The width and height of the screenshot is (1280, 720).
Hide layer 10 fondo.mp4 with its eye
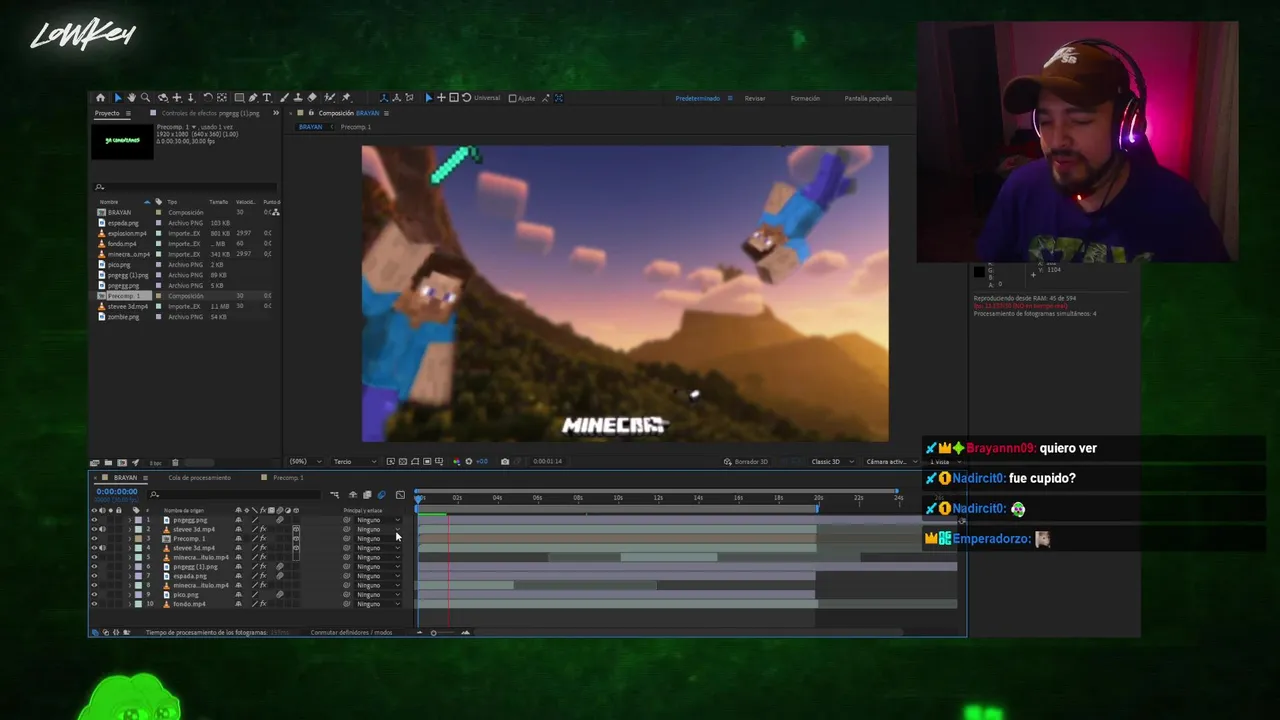pyautogui.click(x=94, y=604)
